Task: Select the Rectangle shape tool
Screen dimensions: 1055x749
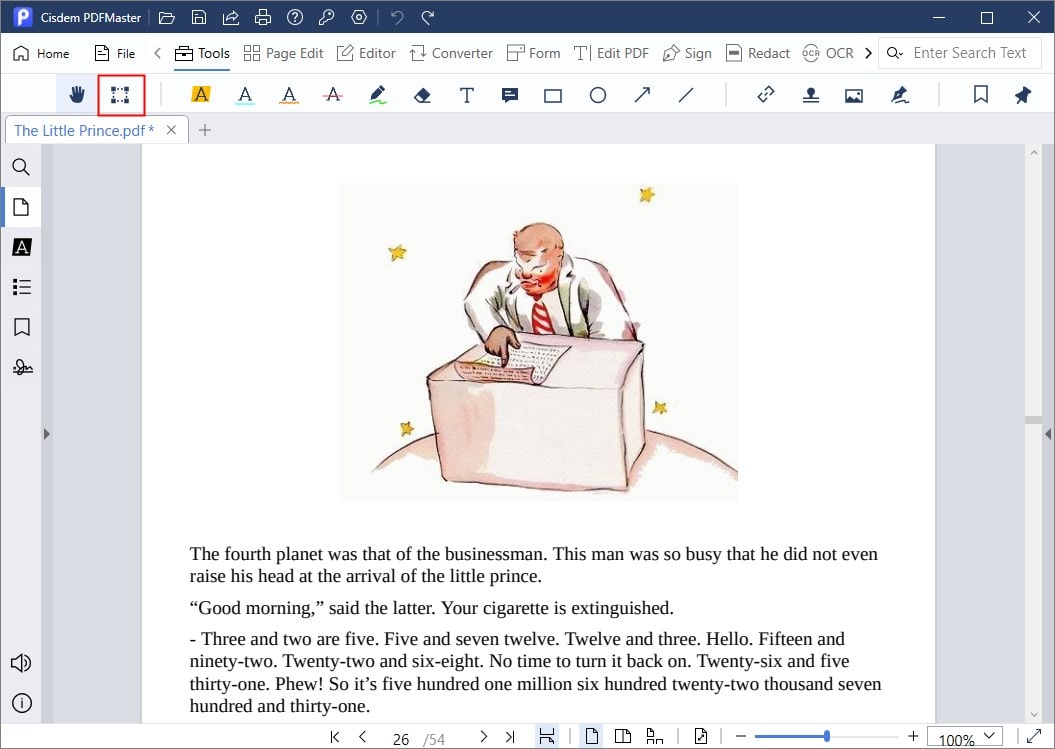Action: [x=553, y=96]
